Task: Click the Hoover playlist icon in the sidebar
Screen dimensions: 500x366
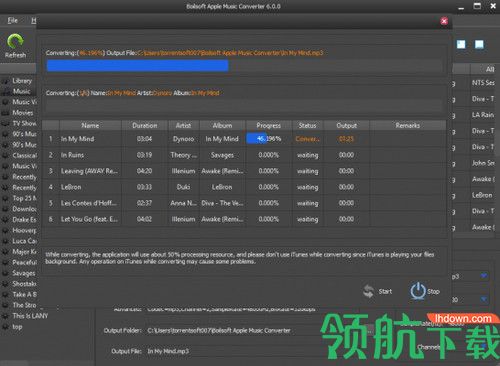Action: pos(5,230)
